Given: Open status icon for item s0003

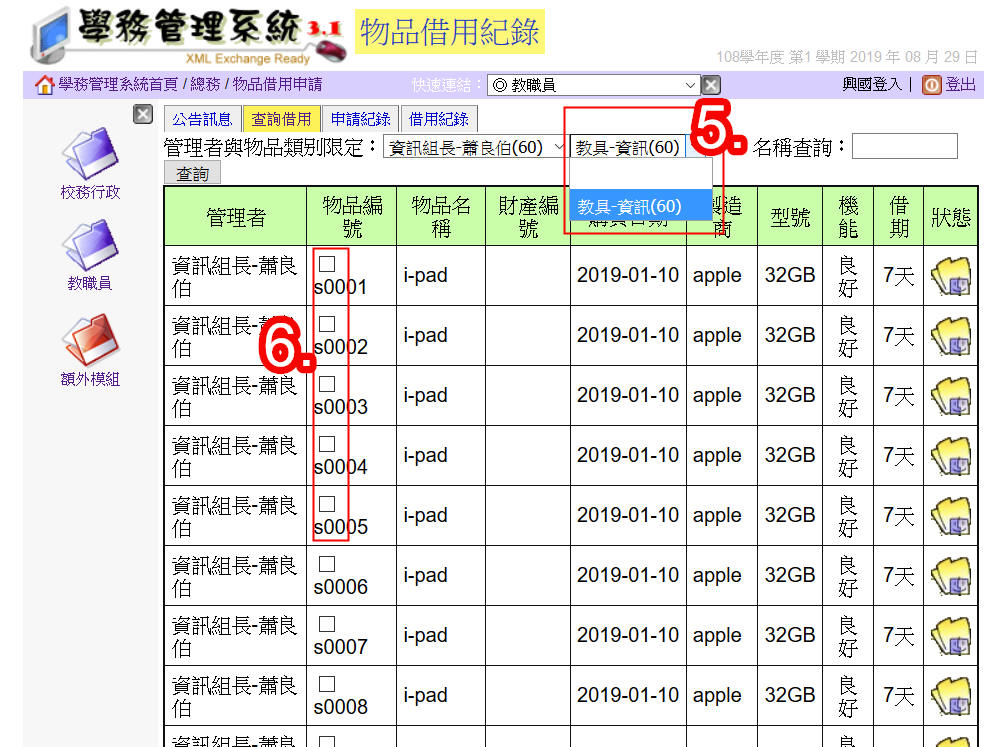Looking at the screenshot, I should pyautogui.click(x=951, y=396).
